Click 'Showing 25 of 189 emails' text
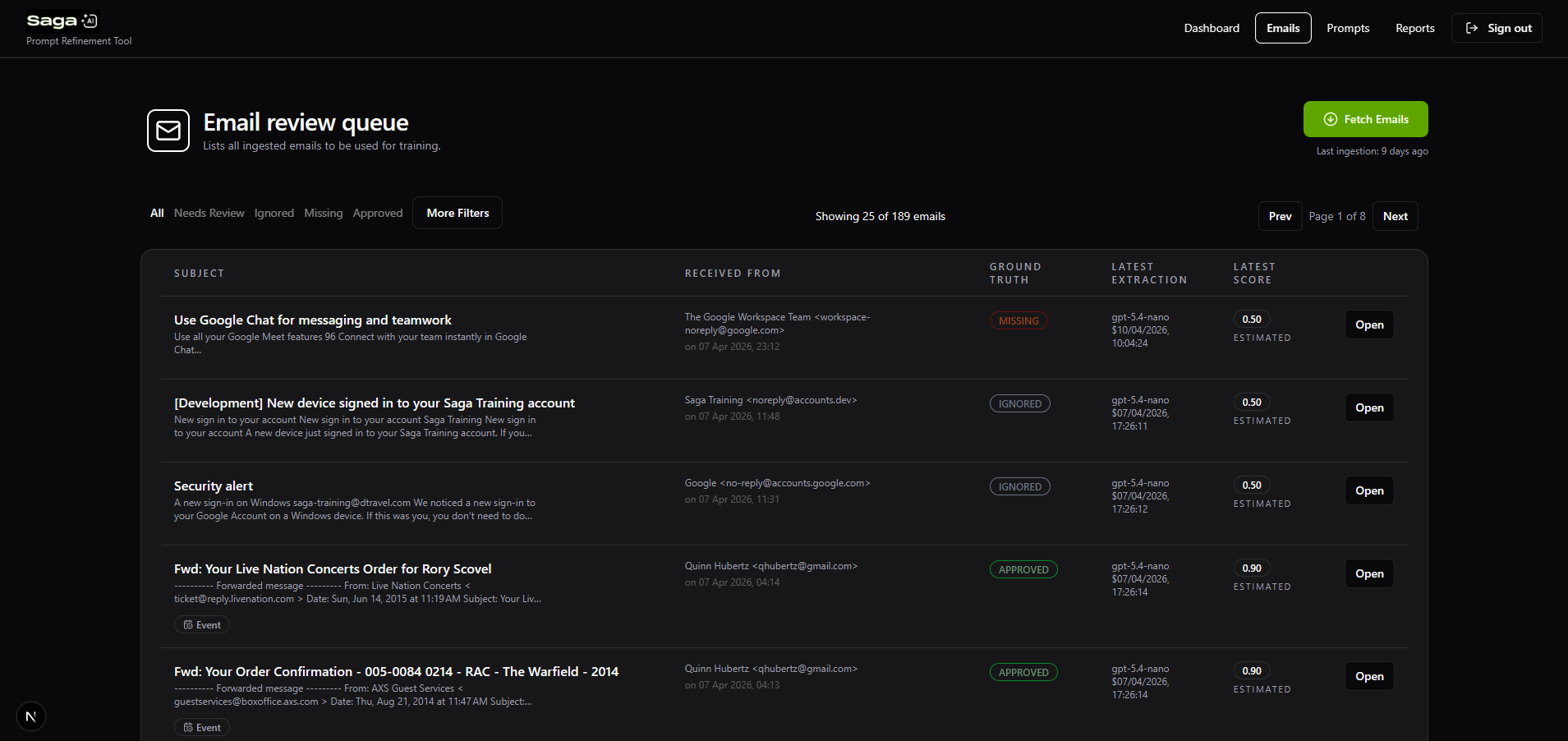This screenshot has width=1568, height=741. 880,216
